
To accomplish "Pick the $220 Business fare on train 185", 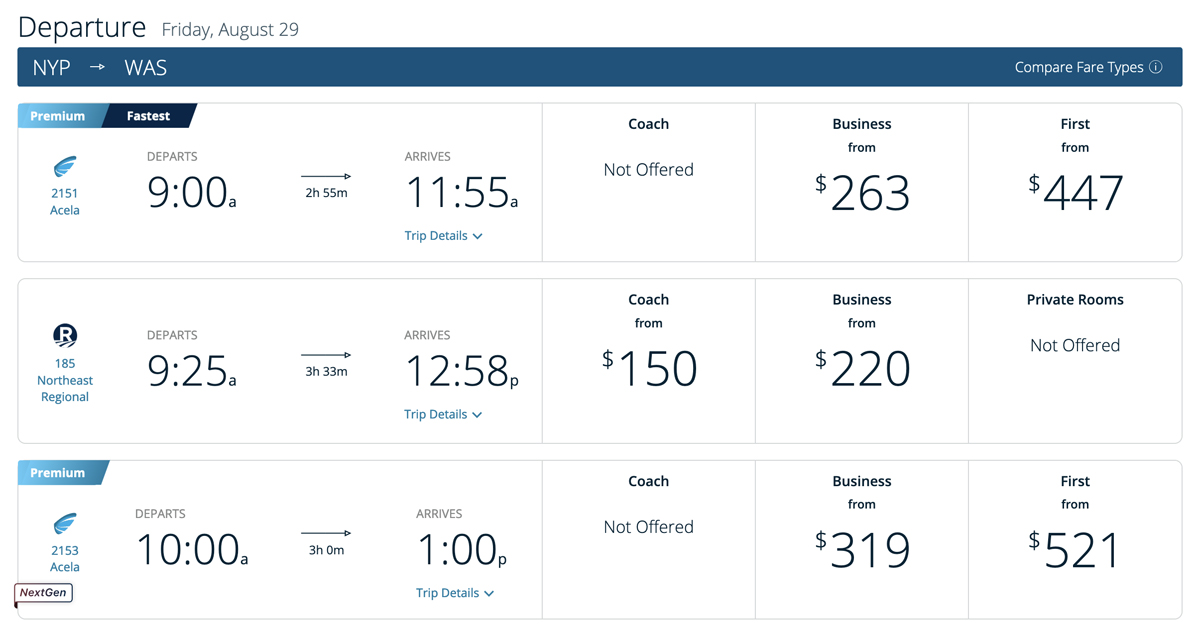I will (862, 369).
